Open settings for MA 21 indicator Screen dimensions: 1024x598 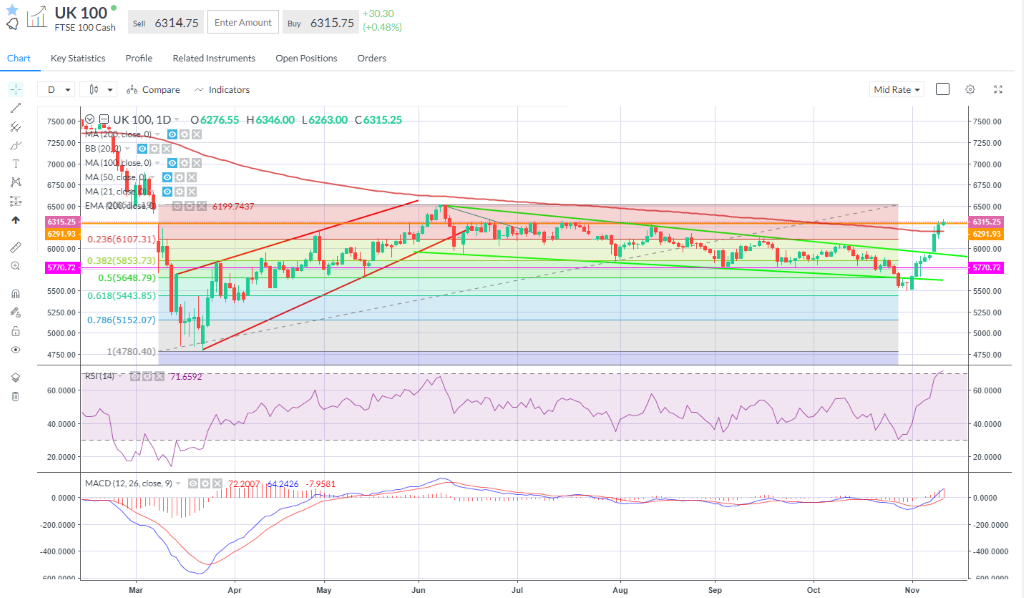(x=180, y=192)
